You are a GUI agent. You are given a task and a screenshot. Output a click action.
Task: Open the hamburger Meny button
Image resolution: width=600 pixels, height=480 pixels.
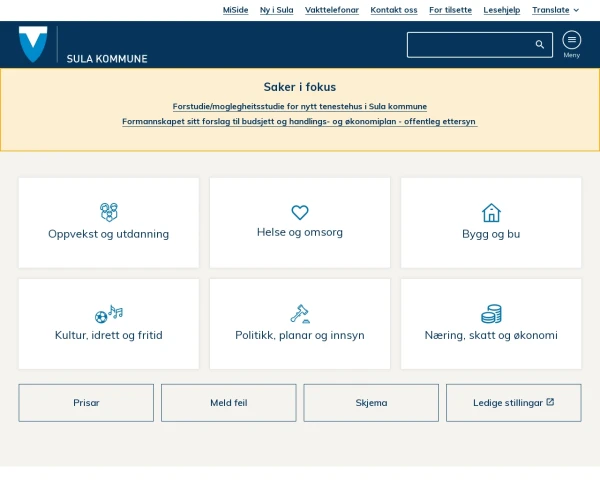tap(571, 41)
